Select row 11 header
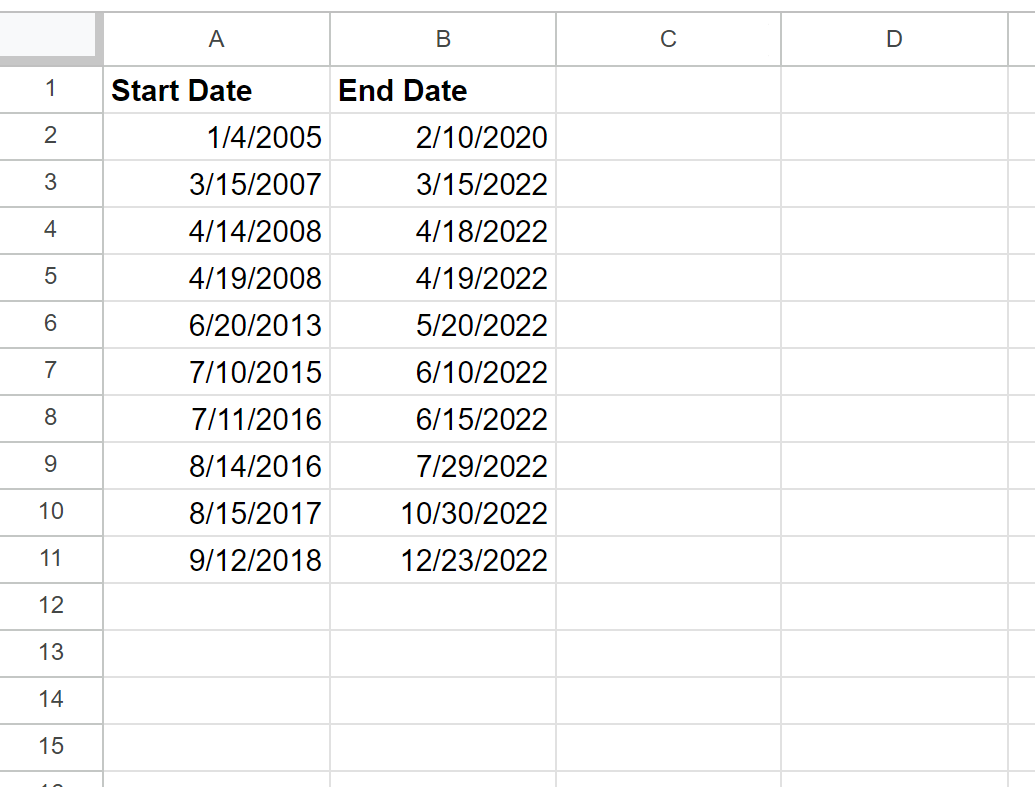This screenshot has height=787, width=1035. 51,559
